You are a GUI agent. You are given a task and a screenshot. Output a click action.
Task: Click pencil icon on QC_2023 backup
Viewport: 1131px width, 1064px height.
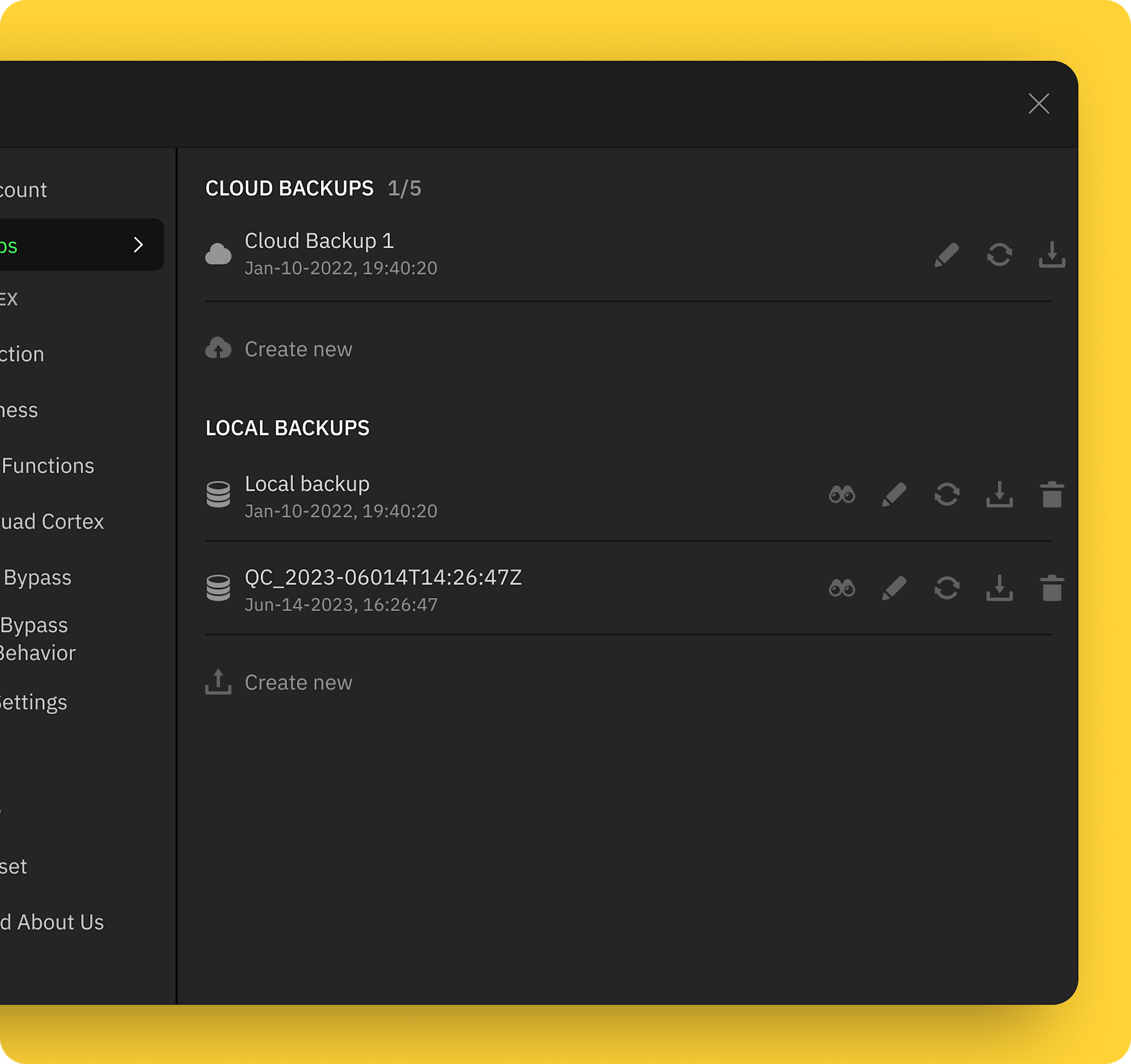894,589
